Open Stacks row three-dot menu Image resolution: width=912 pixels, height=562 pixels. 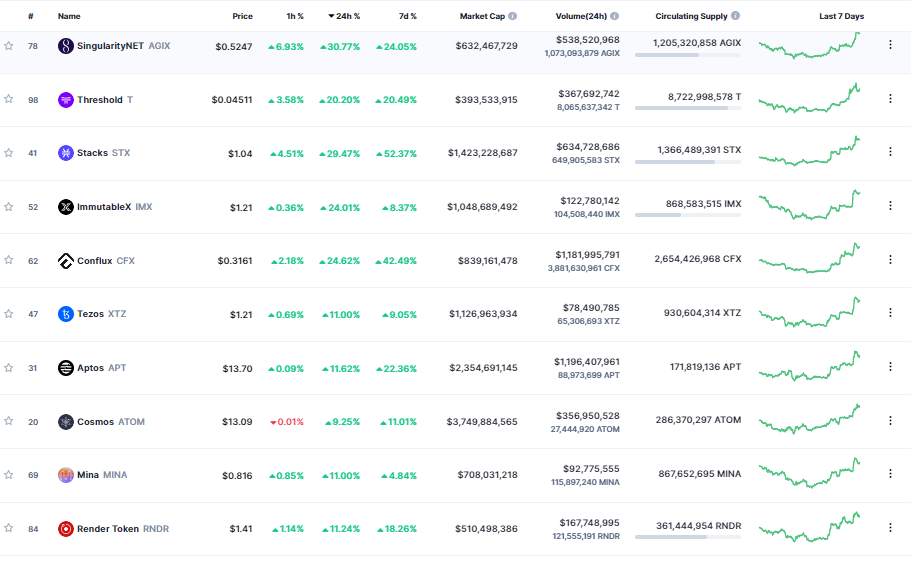(x=890, y=151)
